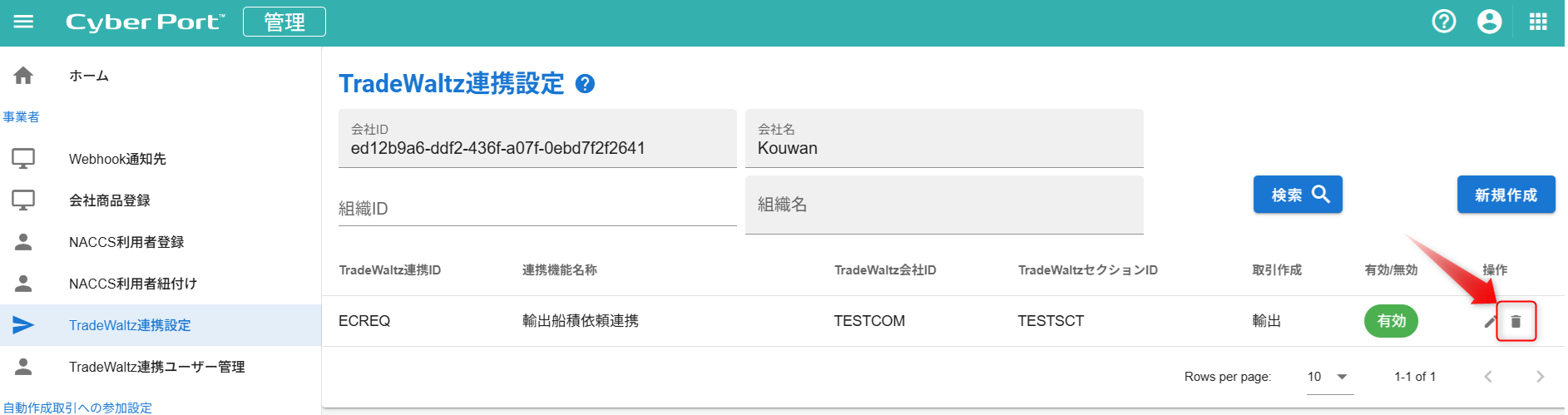This screenshot has height=415, width=1568.
Task: Go to previous page of results
Action: (1488, 377)
